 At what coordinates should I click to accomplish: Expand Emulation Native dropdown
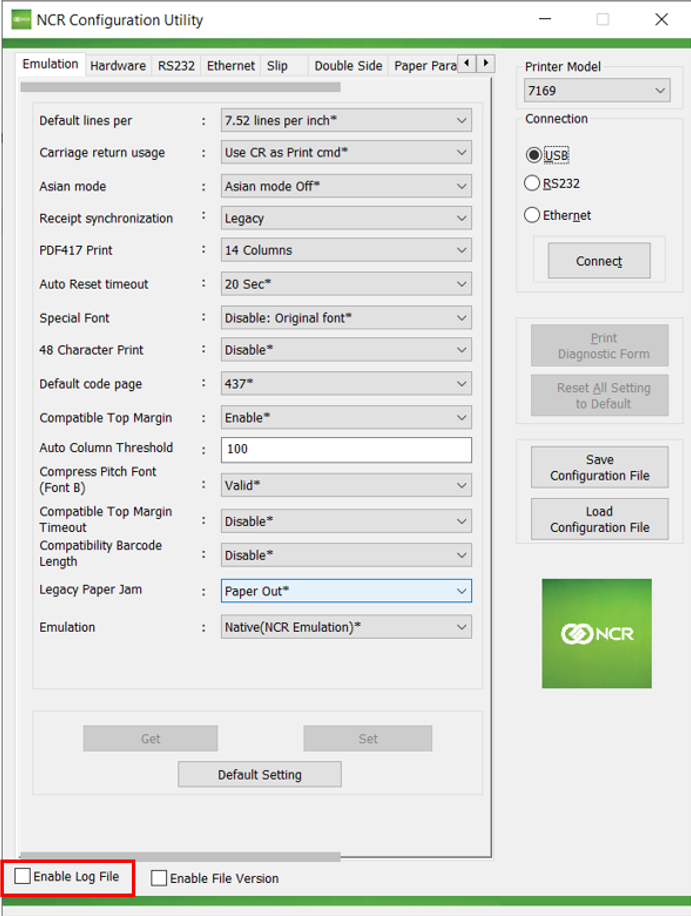click(x=346, y=627)
